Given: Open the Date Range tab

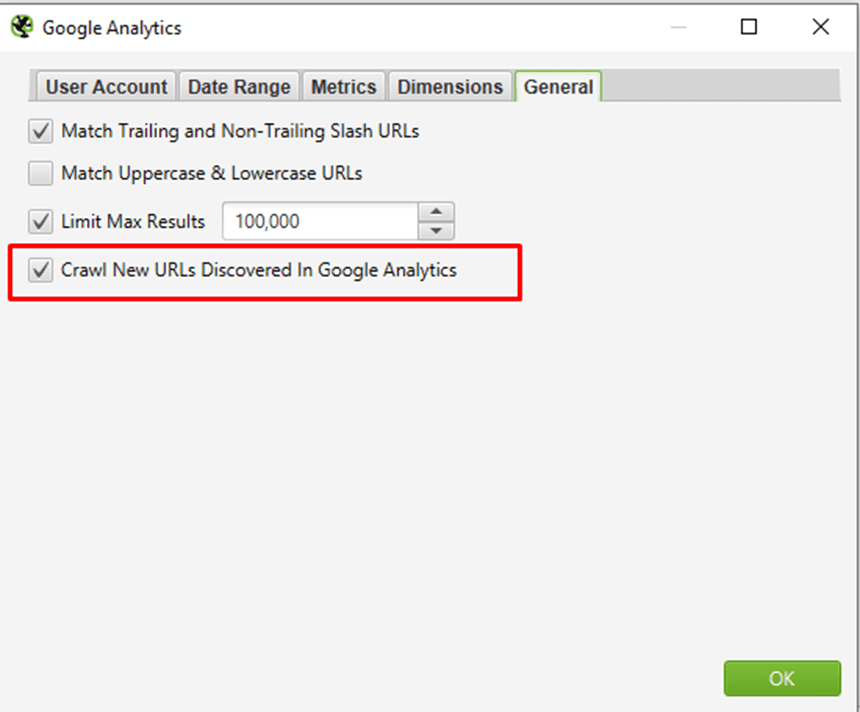Looking at the screenshot, I should (x=239, y=87).
